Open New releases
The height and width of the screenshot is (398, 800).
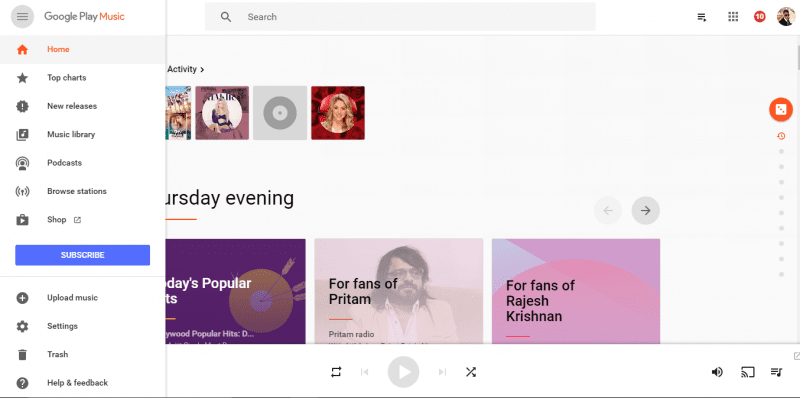[x=83, y=106]
